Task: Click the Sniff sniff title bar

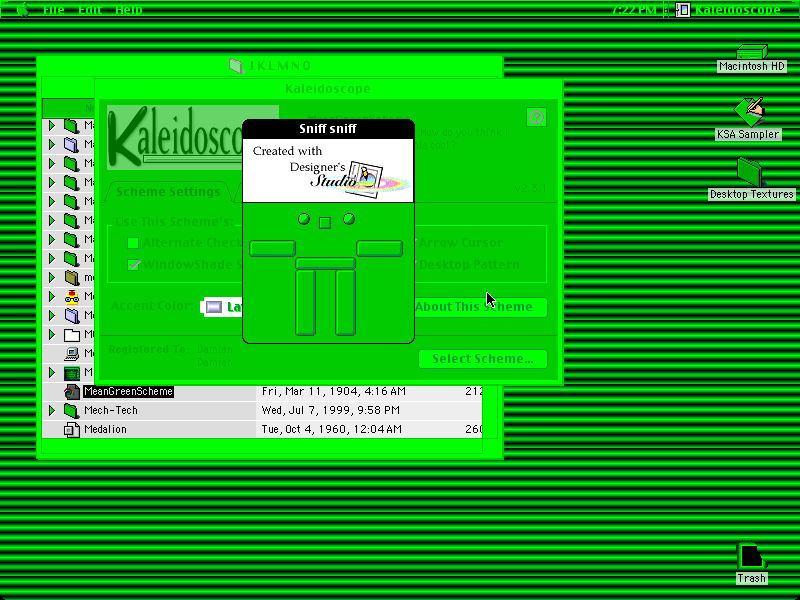Action: 328,129
